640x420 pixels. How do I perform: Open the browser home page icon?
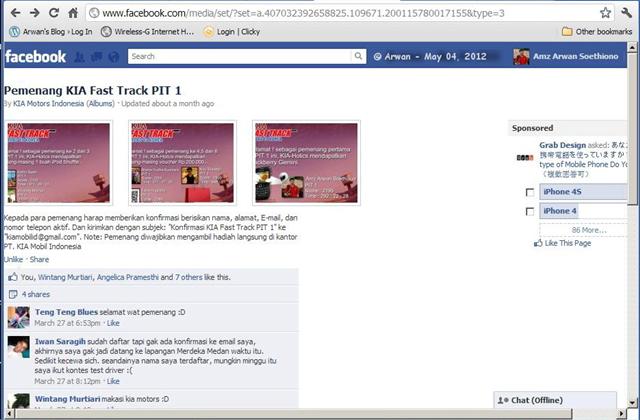click(73, 13)
